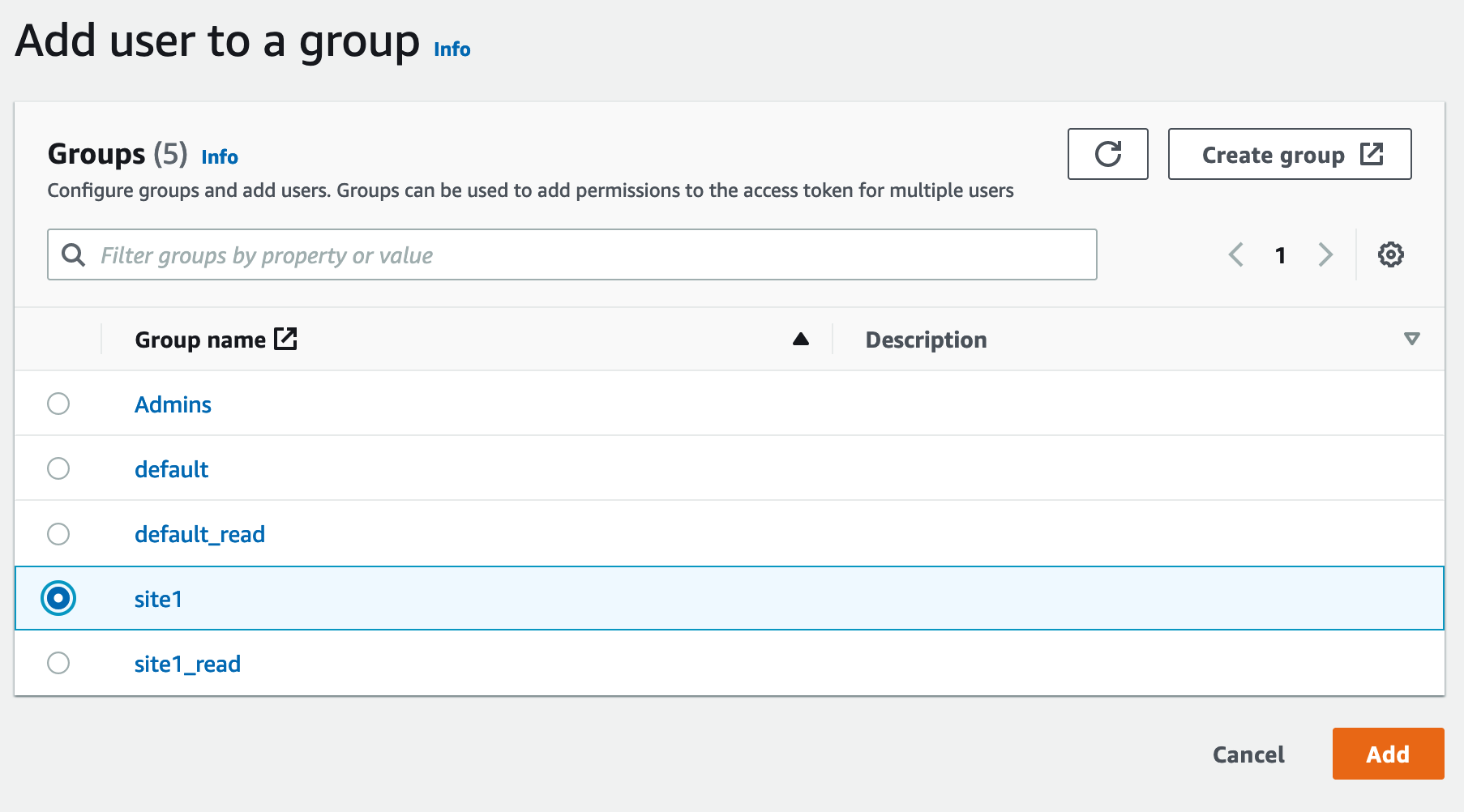Open the site1 group link
Screen dimensions: 1464x812
pyautogui.click(x=158, y=599)
